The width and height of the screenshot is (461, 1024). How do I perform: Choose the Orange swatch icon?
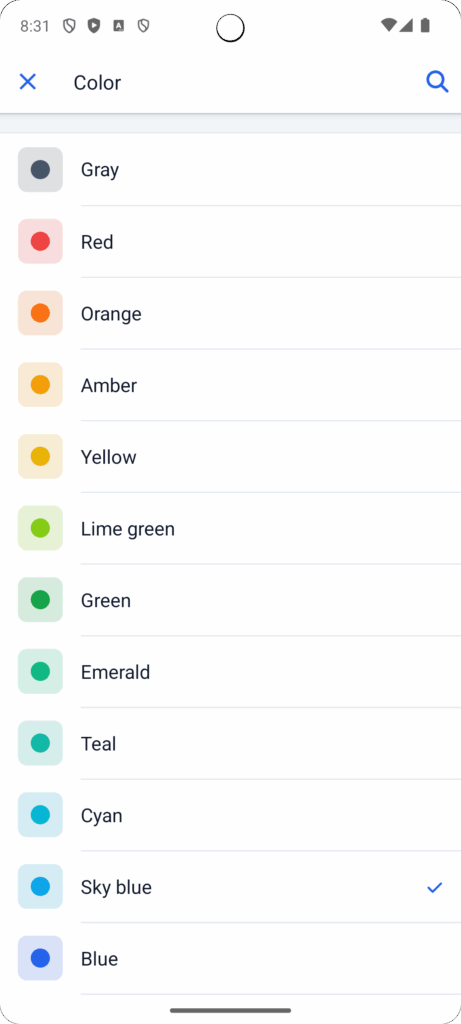click(x=40, y=313)
